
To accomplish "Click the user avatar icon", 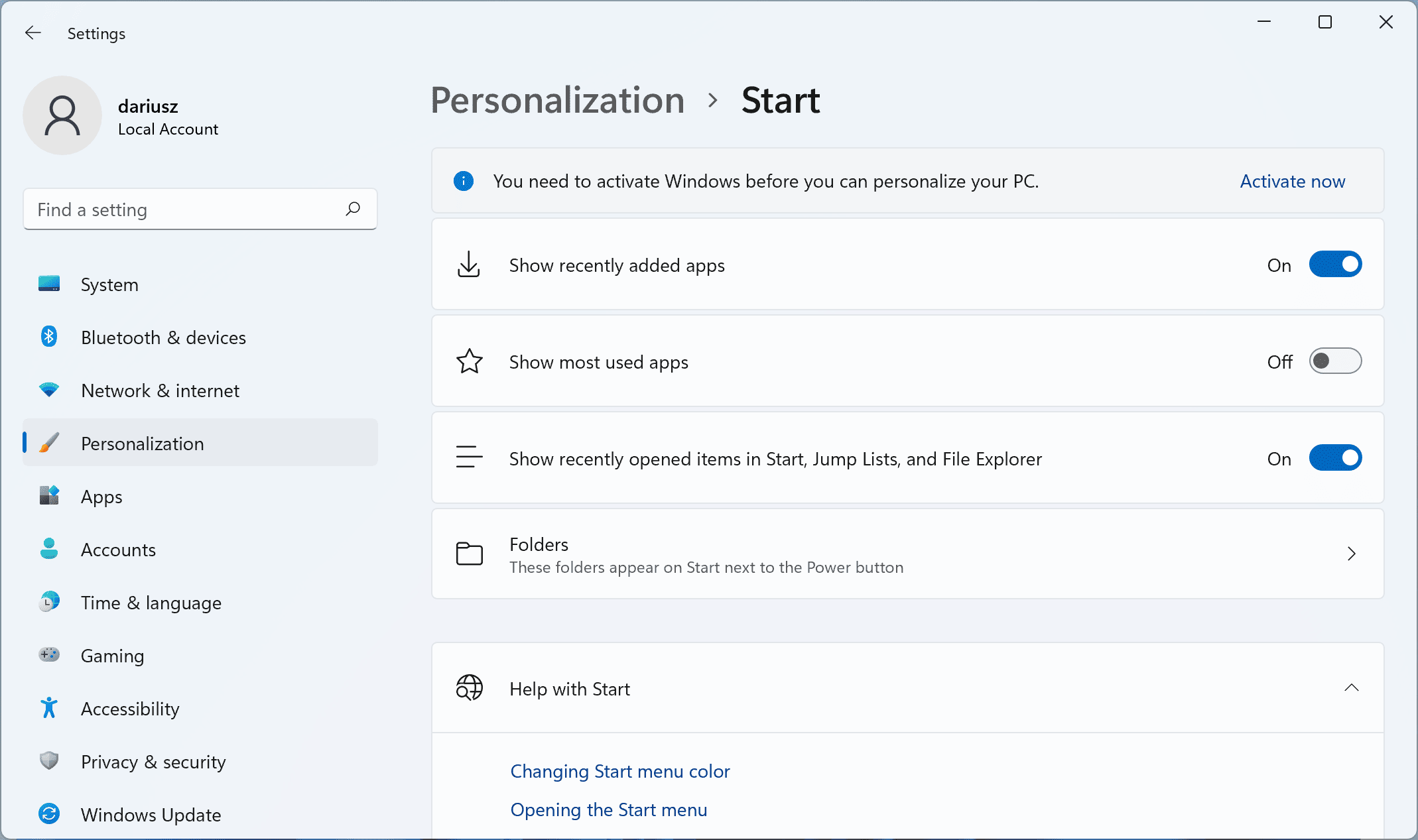I will (62, 115).
